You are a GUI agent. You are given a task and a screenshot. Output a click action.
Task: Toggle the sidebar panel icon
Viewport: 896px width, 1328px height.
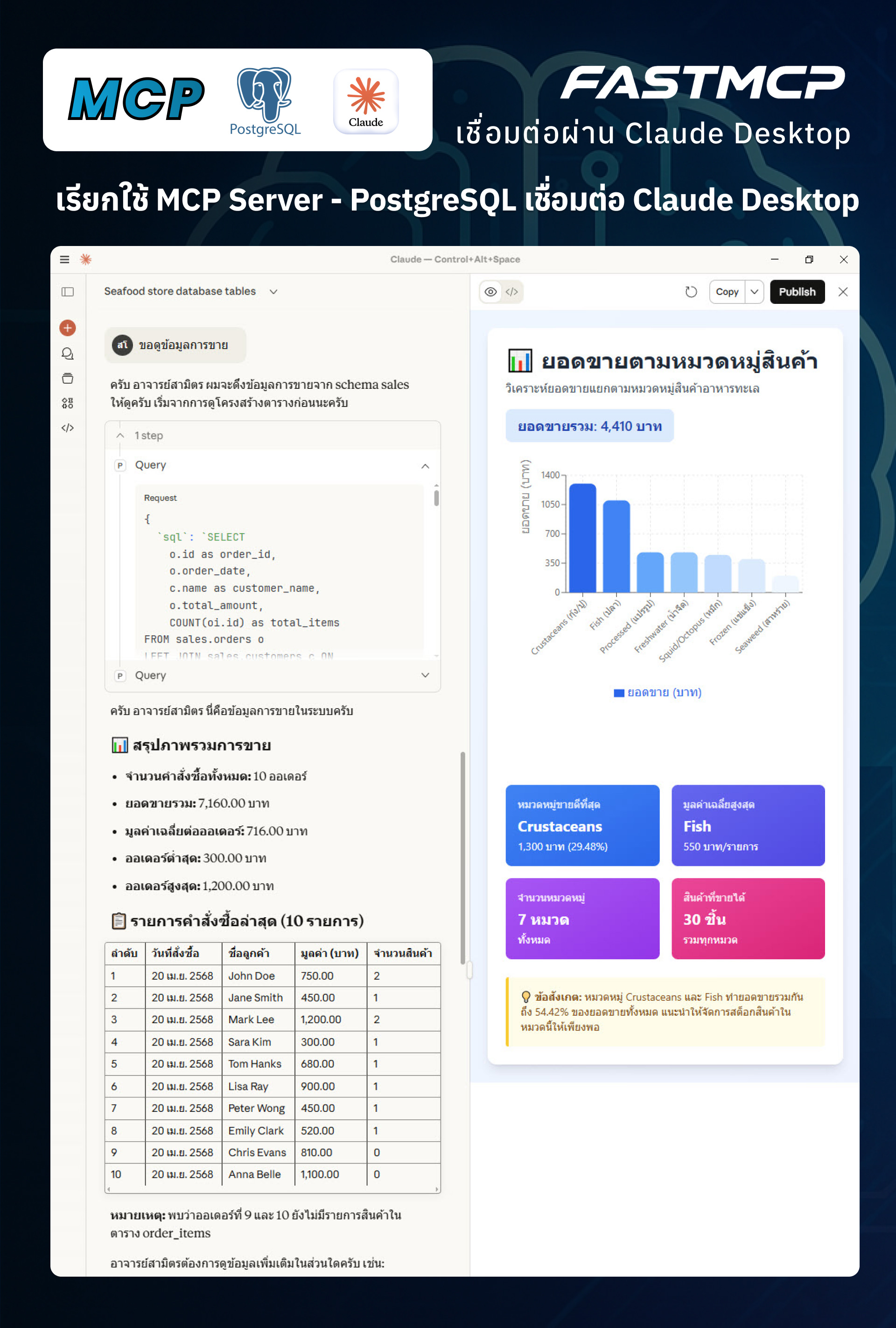[67, 292]
